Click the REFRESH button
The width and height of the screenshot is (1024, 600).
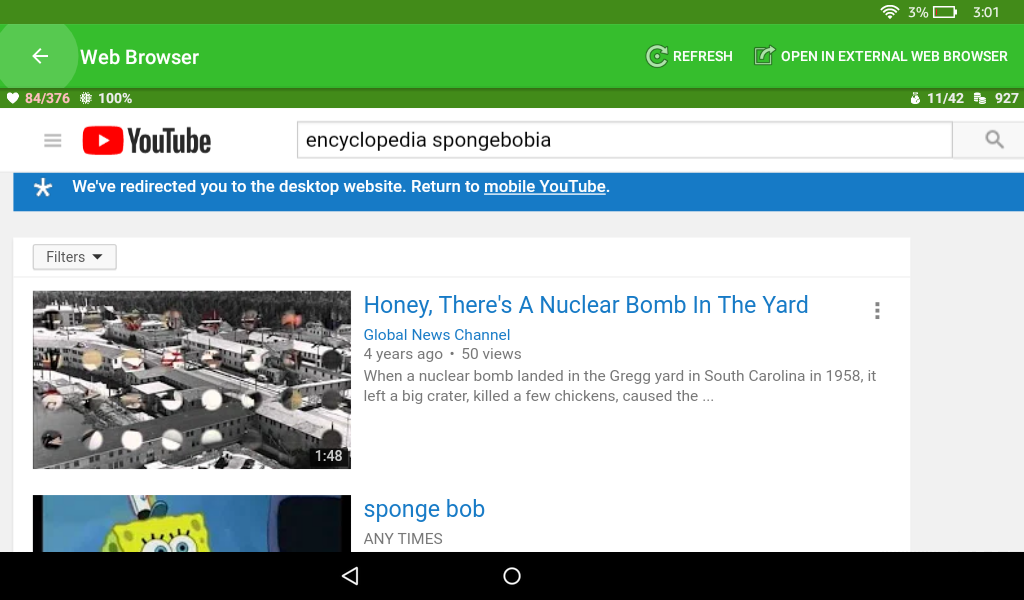(689, 56)
